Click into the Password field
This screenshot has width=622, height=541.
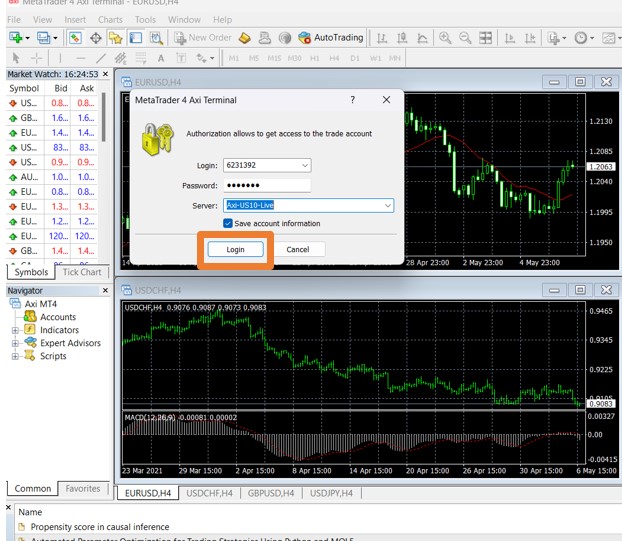coord(267,185)
